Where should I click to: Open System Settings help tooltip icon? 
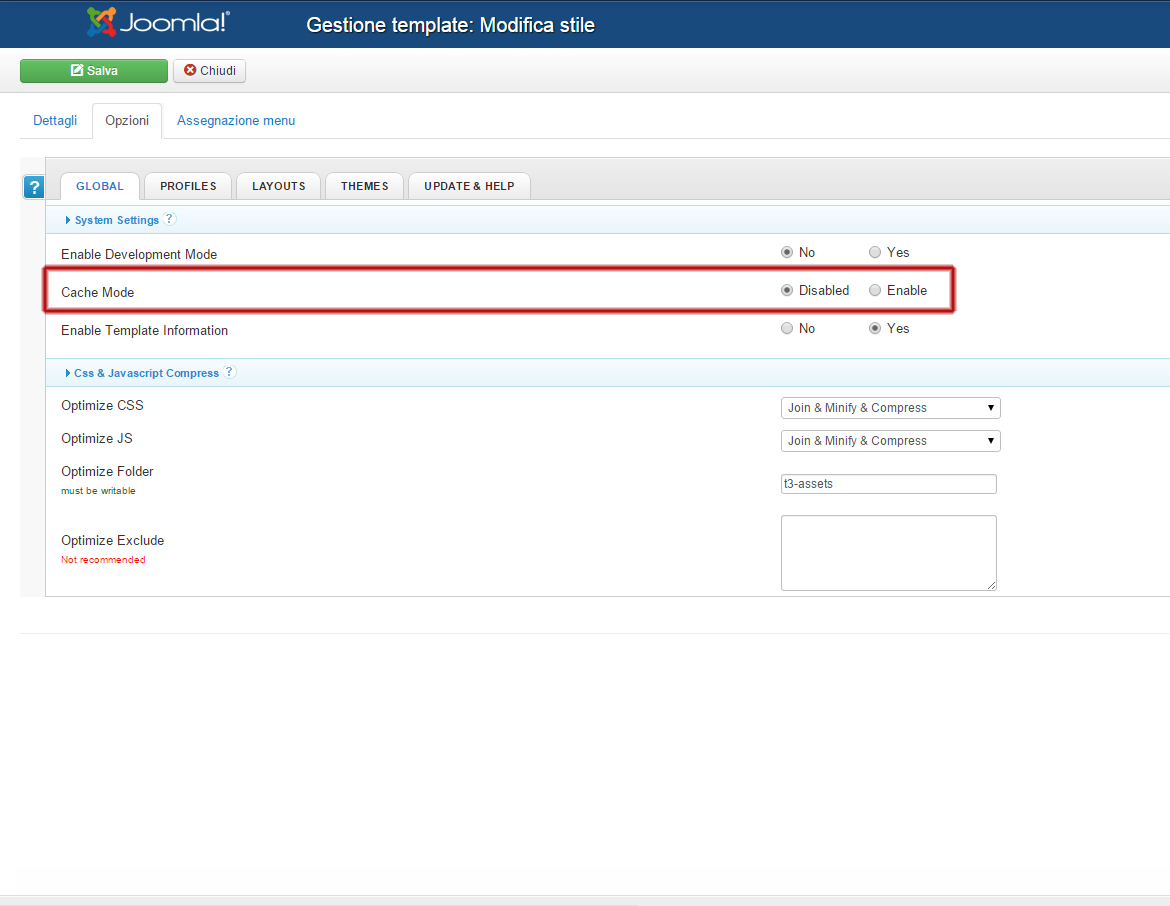[170, 219]
